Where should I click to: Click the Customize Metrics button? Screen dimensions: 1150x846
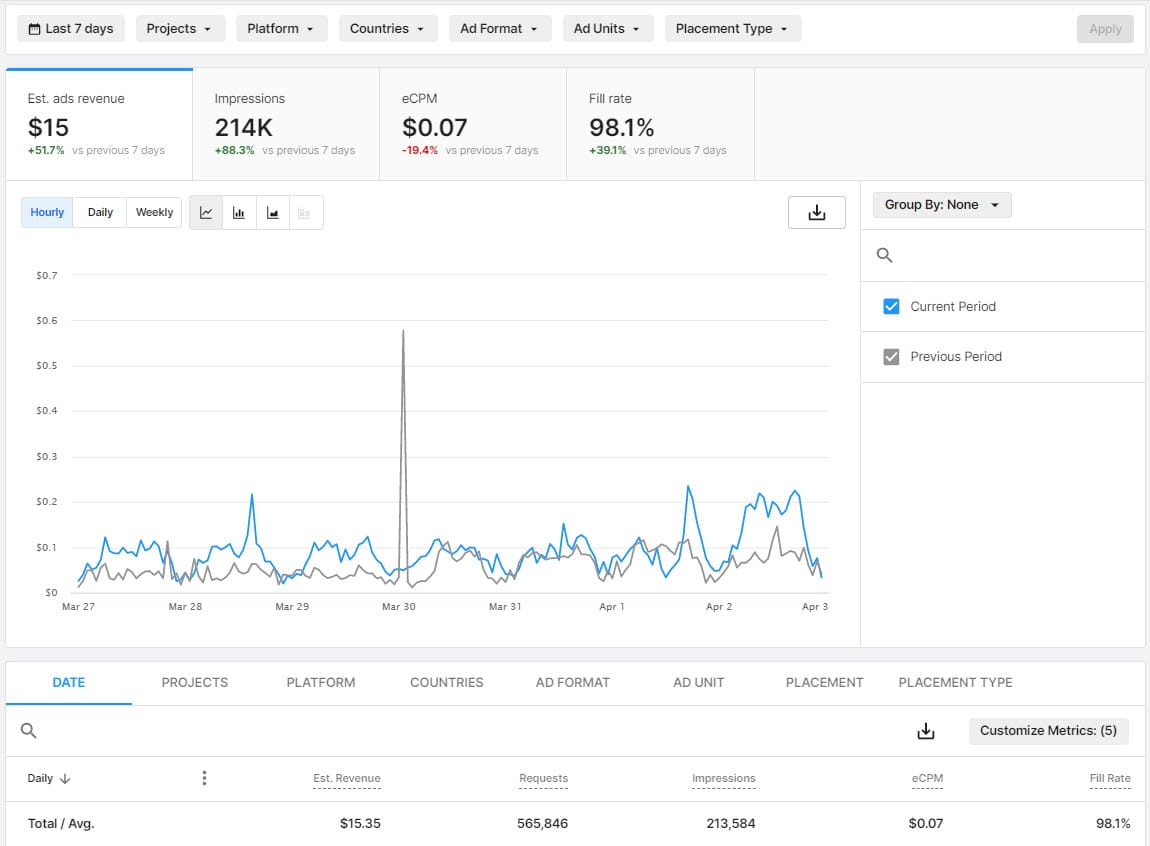coord(1048,731)
